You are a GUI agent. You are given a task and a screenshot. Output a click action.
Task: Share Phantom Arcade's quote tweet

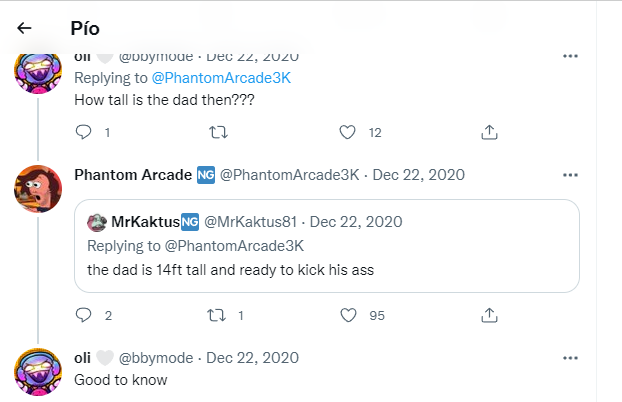click(490, 316)
